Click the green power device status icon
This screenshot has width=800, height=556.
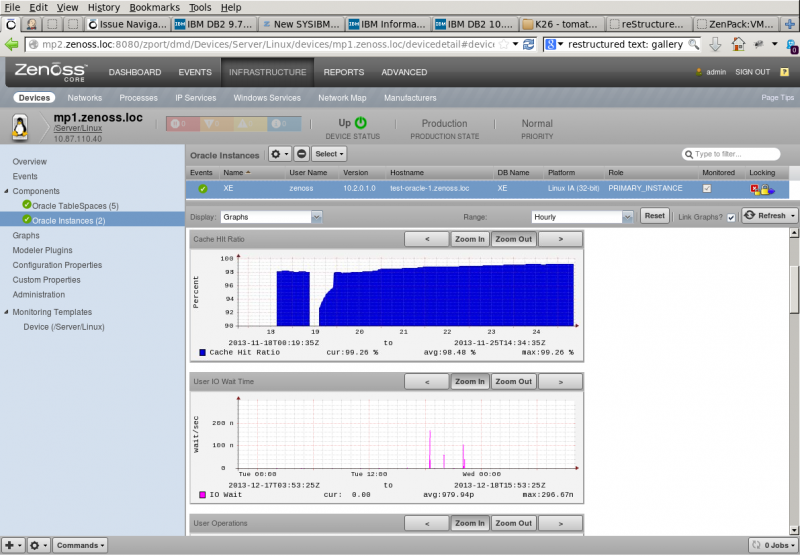point(361,123)
